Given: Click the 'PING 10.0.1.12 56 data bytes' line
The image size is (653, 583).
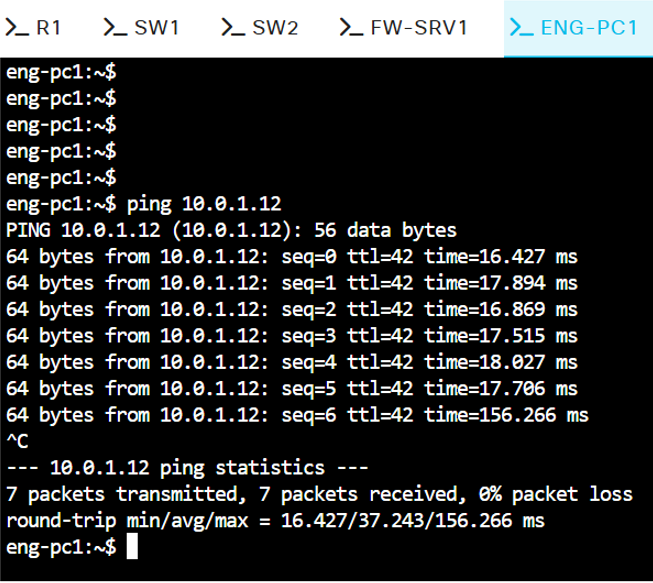Looking at the screenshot, I should coord(231,230).
